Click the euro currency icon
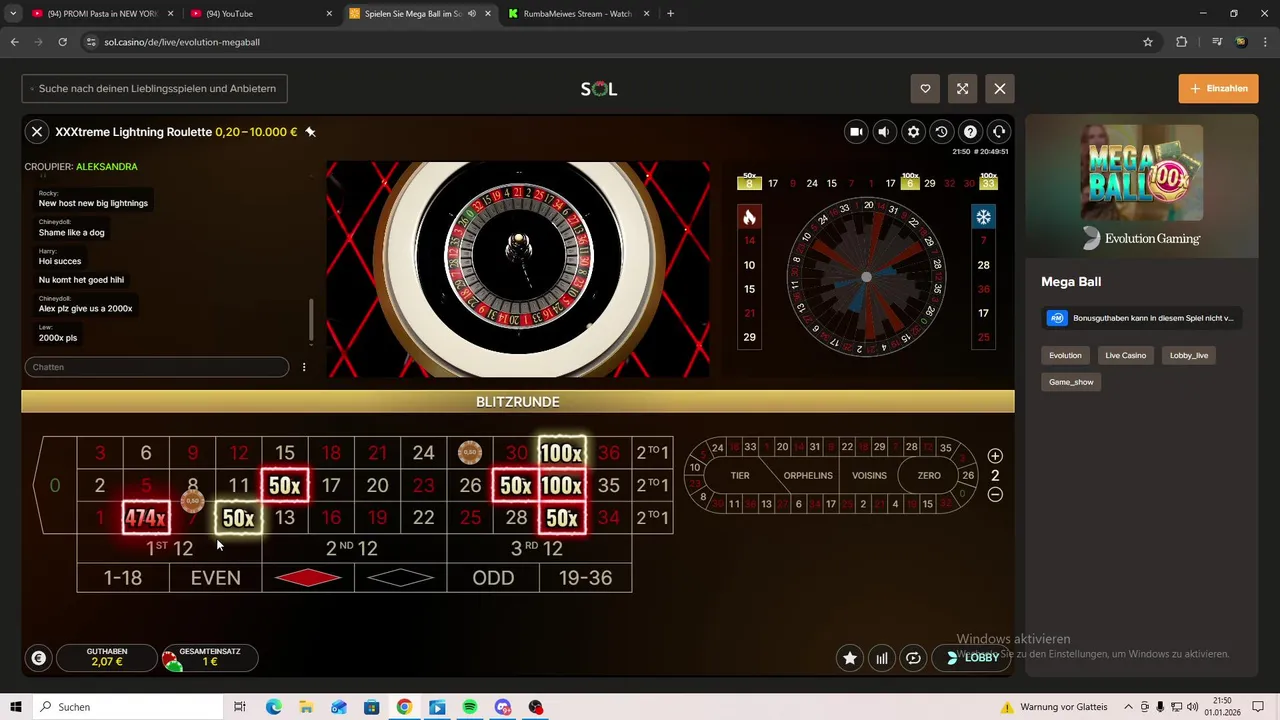The height and width of the screenshot is (720, 1280). [38, 657]
